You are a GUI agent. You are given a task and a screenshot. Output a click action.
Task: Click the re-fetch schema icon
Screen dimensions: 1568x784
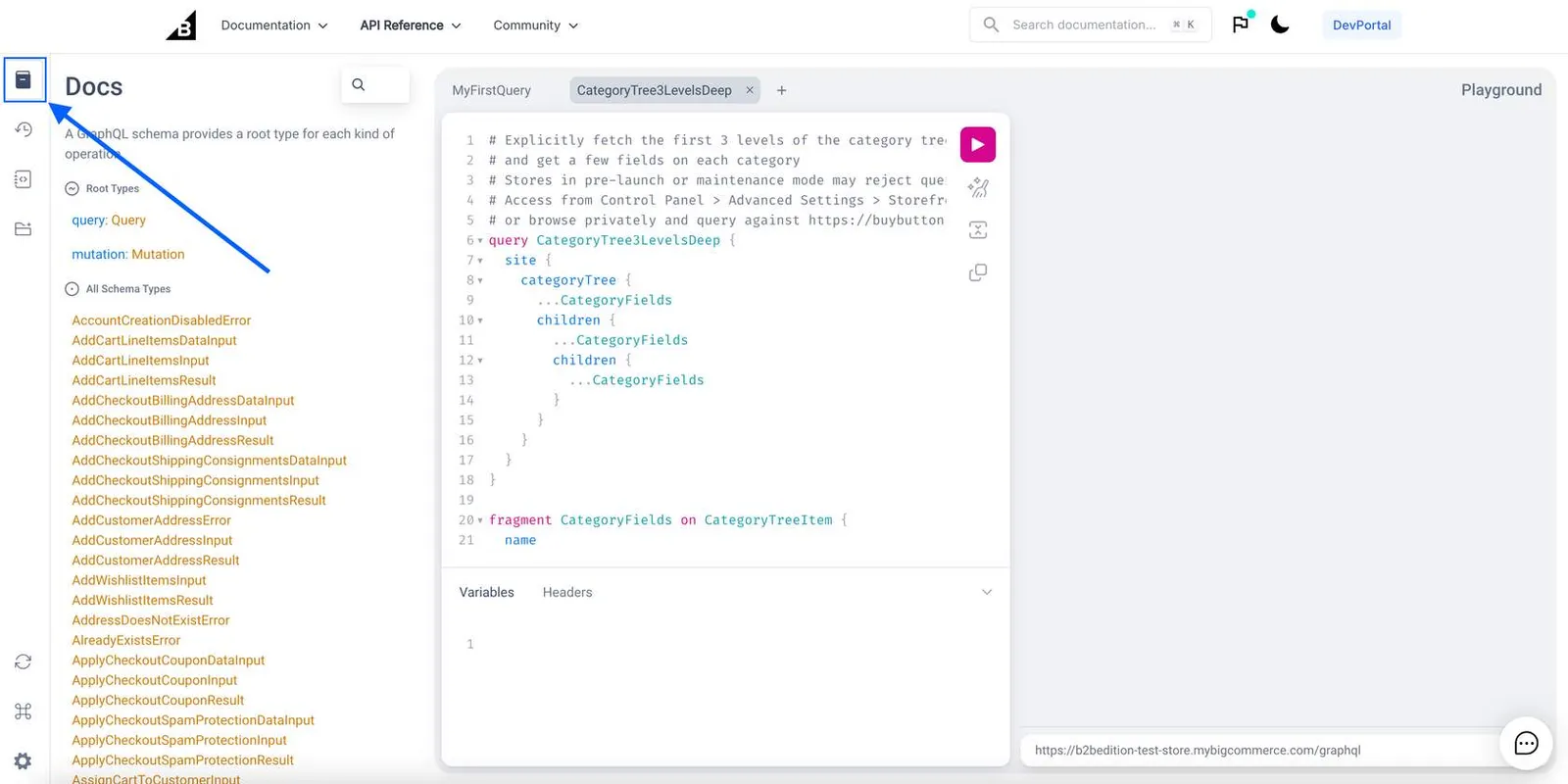(x=24, y=662)
